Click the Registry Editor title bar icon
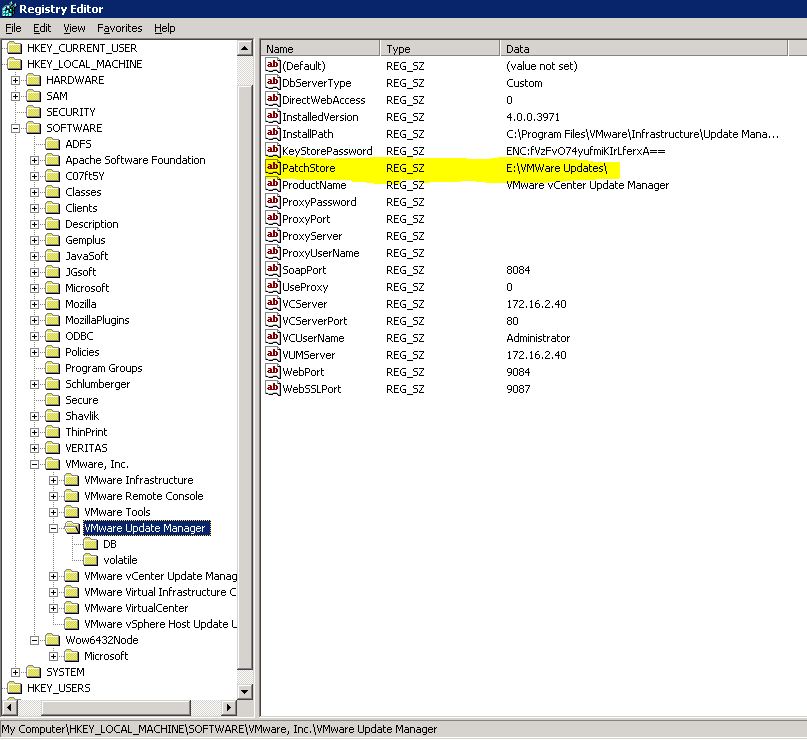 click(x=9, y=9)
